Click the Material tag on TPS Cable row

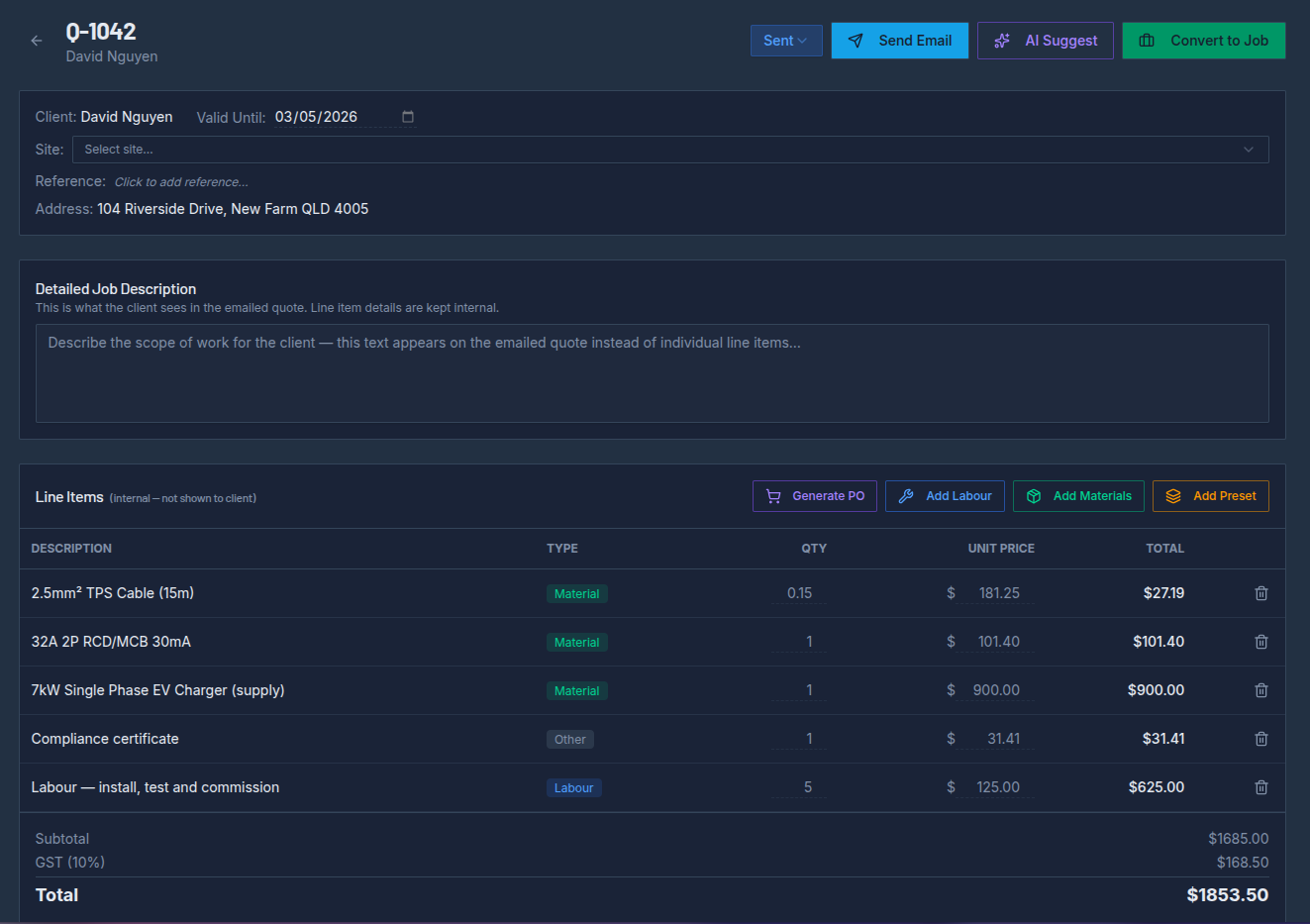tap(576, 594)
